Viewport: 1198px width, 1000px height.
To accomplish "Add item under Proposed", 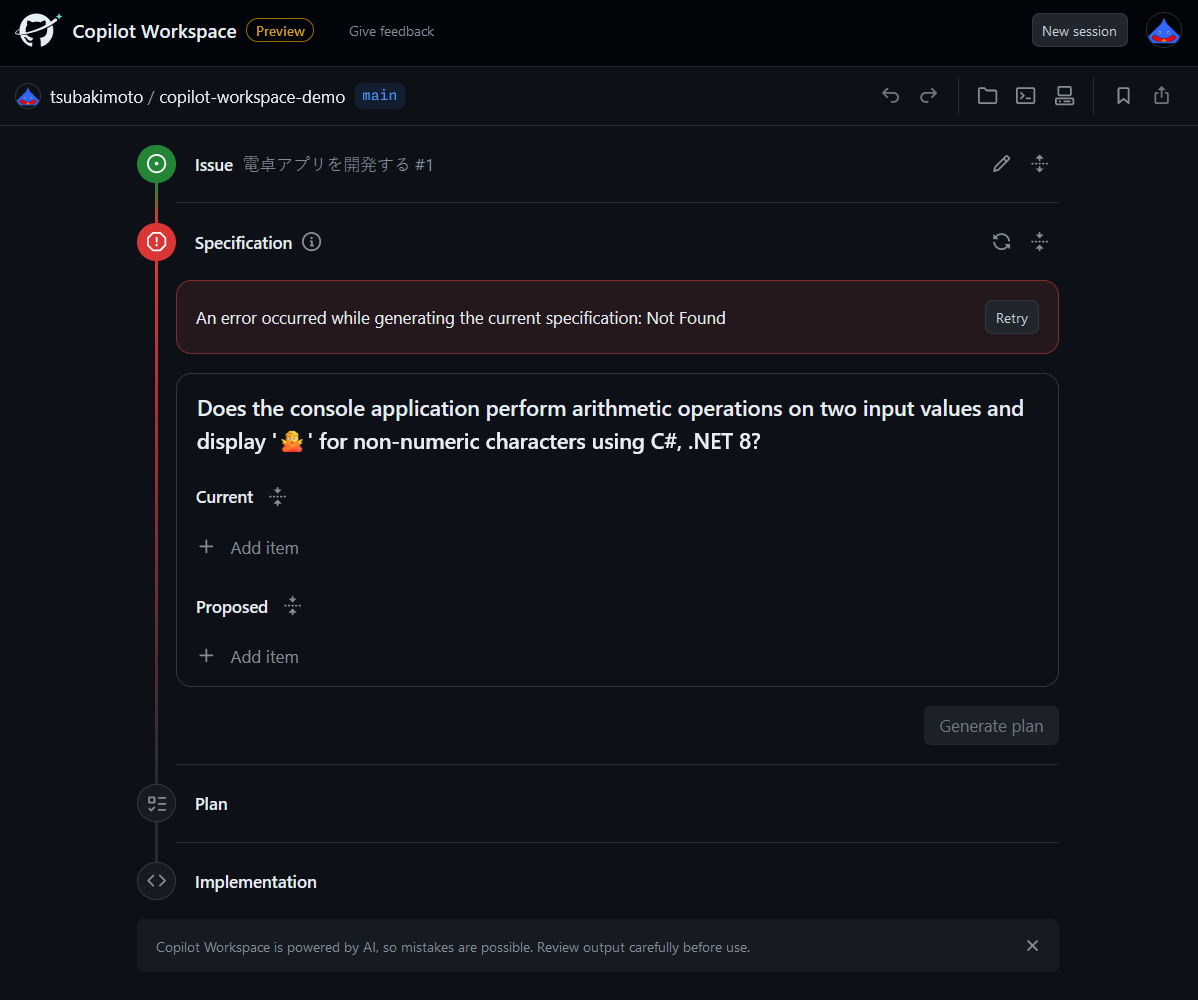I will (x=249, y=657).
